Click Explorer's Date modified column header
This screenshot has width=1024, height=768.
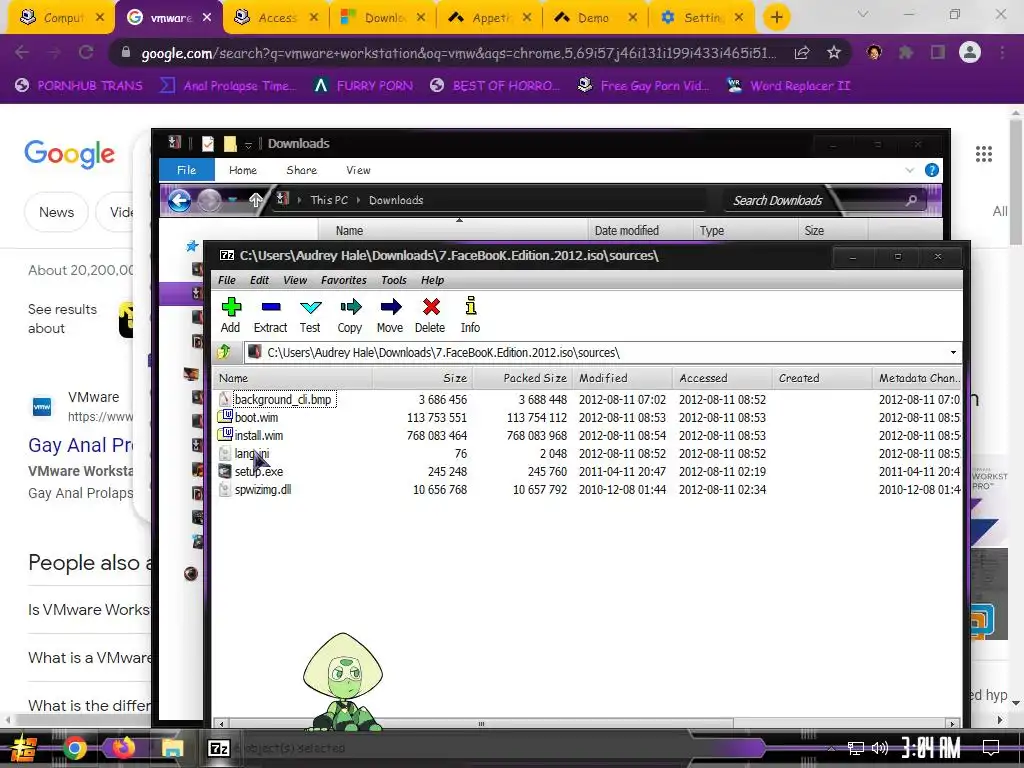(x=640, y=231)
